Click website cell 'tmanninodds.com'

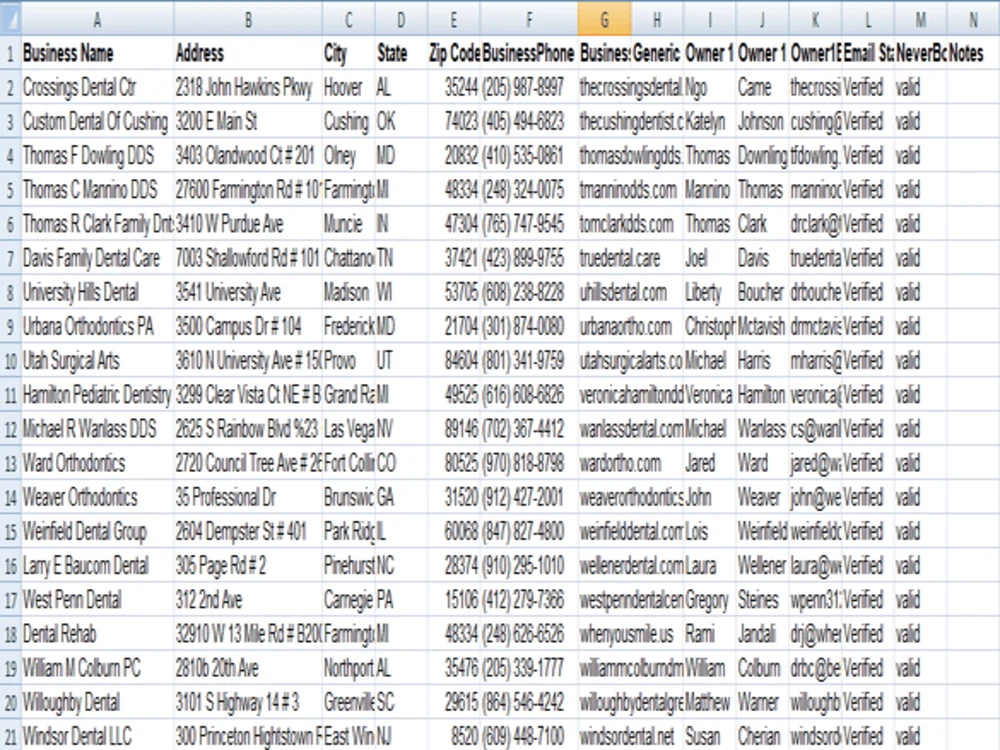(628, 189)
